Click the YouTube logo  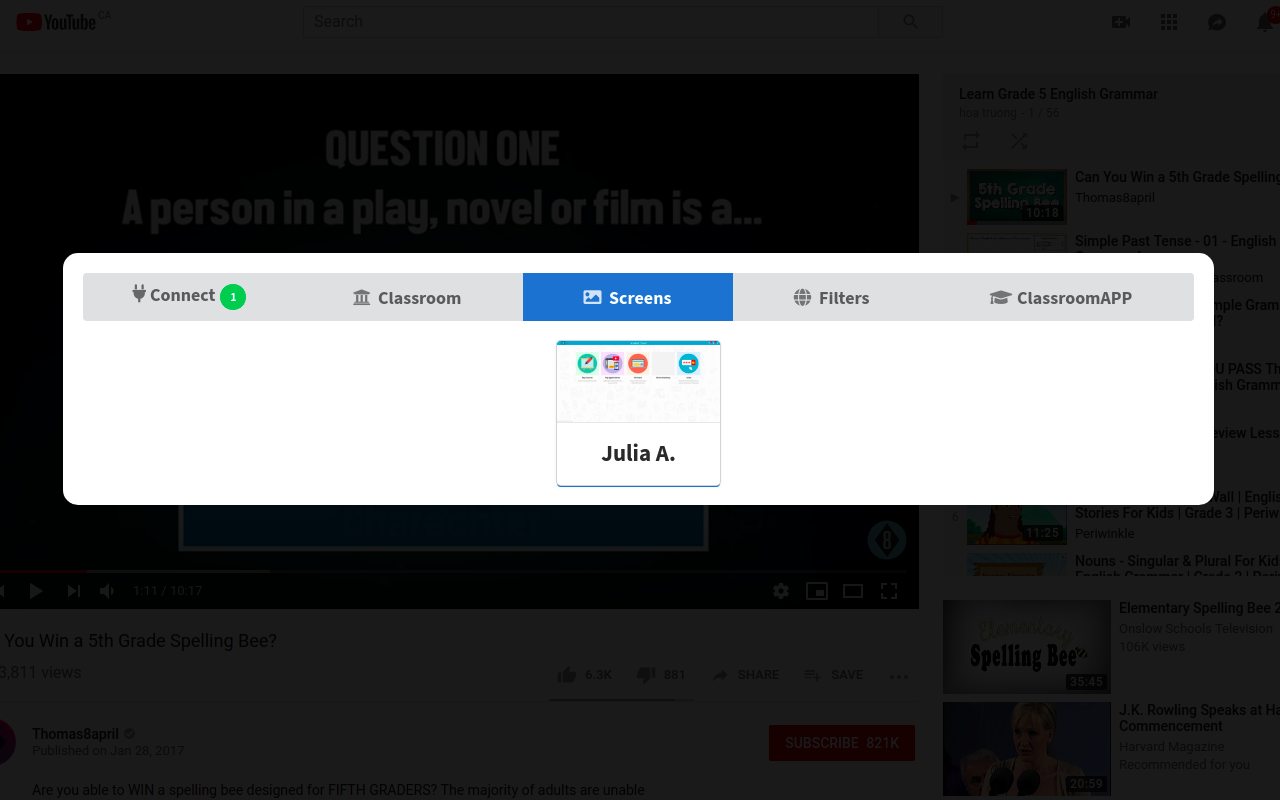click(58, 21)
